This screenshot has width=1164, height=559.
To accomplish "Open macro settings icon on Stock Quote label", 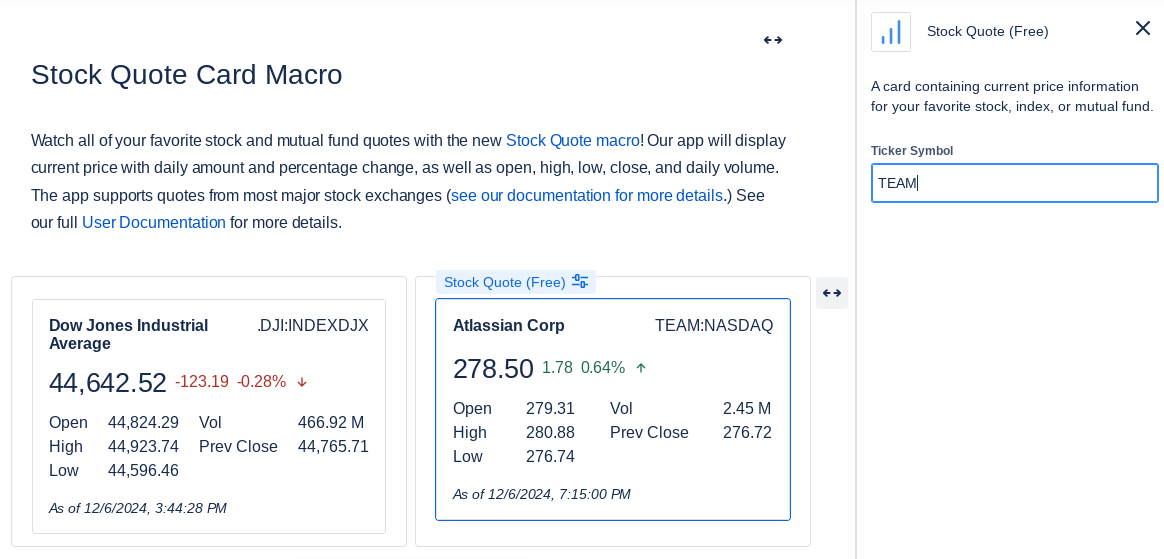I will tap(580, 282).
